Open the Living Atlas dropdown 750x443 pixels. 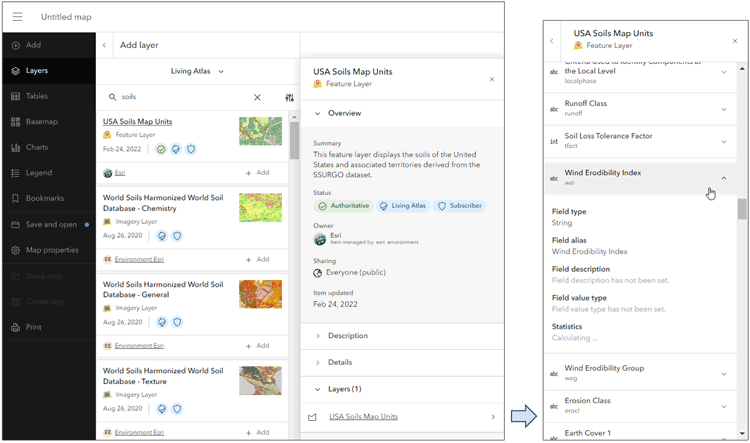point(197,71)
